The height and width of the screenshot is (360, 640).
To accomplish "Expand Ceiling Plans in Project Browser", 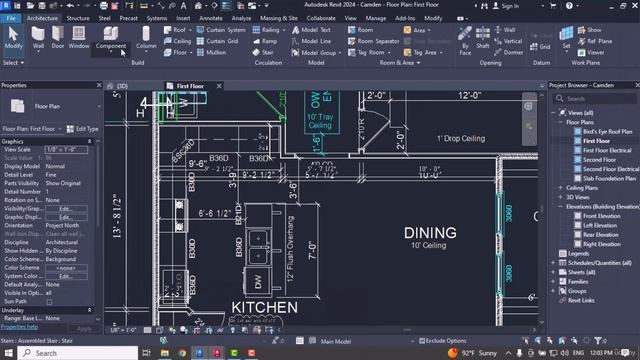I will [560, 188].
